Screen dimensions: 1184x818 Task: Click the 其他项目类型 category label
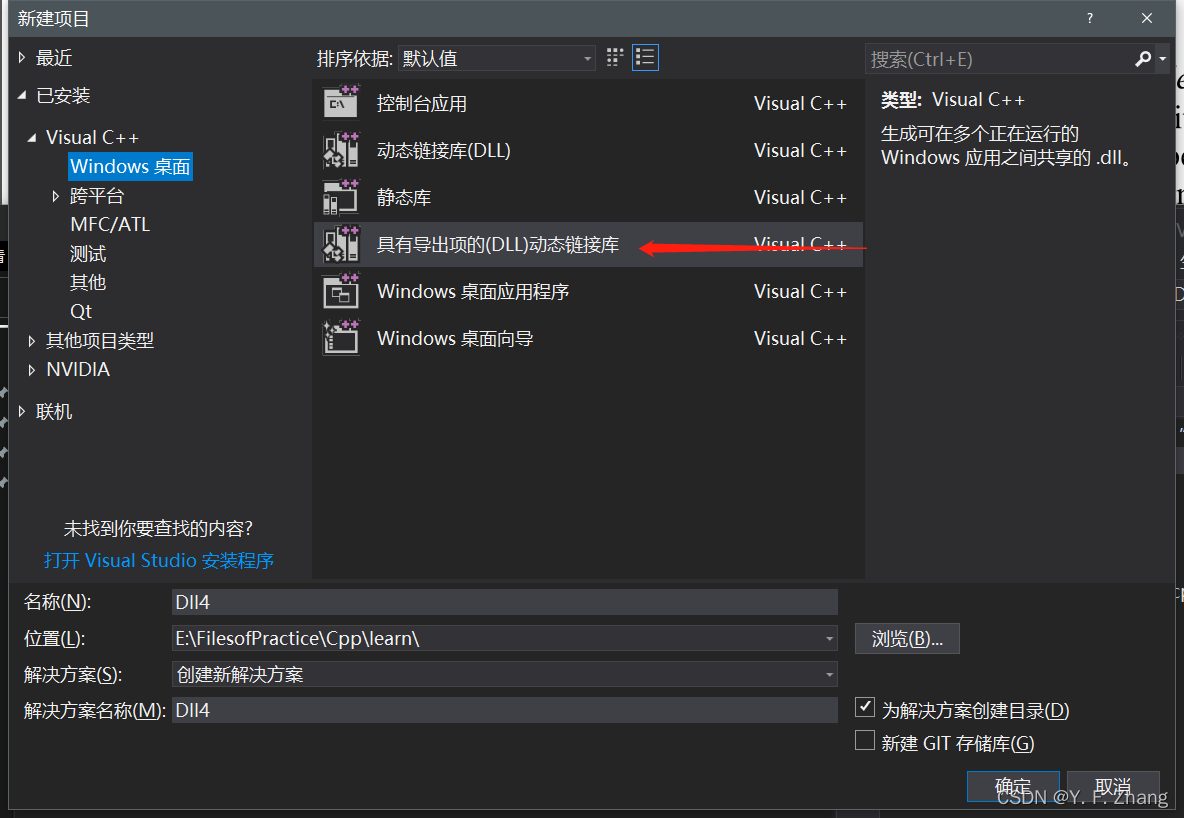click(100, 341)
